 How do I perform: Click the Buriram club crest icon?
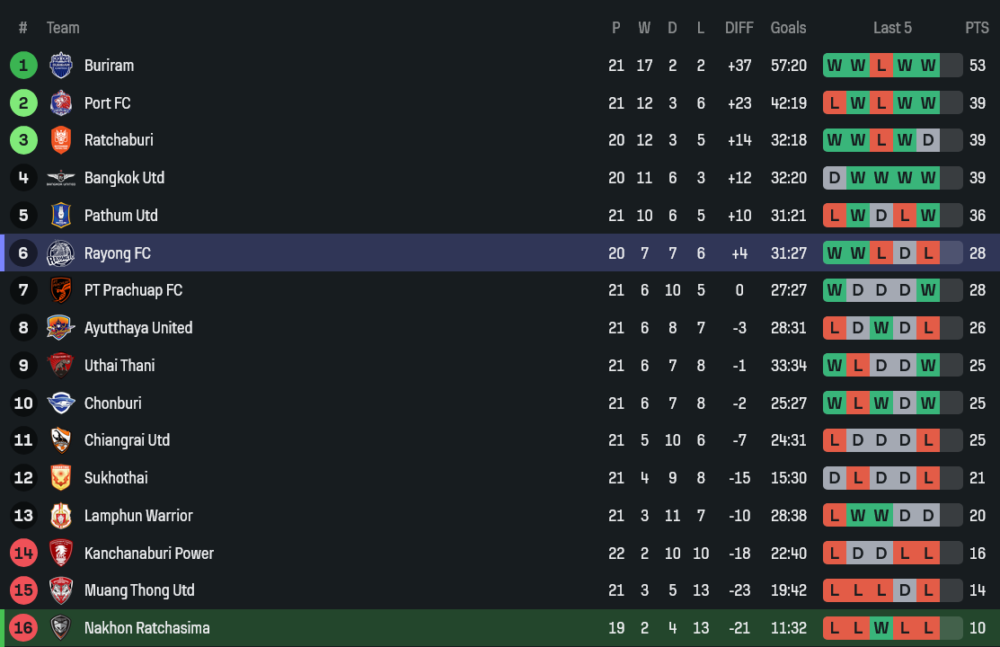click(61, 65)
